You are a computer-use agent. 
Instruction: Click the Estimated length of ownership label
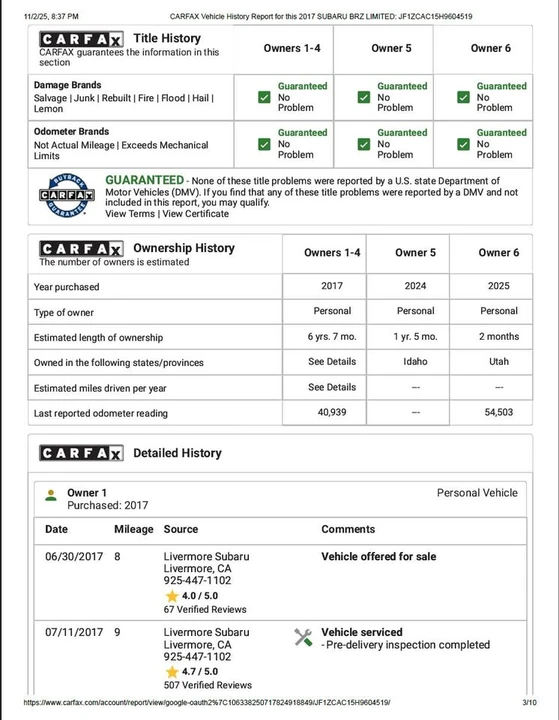(98, 338)
